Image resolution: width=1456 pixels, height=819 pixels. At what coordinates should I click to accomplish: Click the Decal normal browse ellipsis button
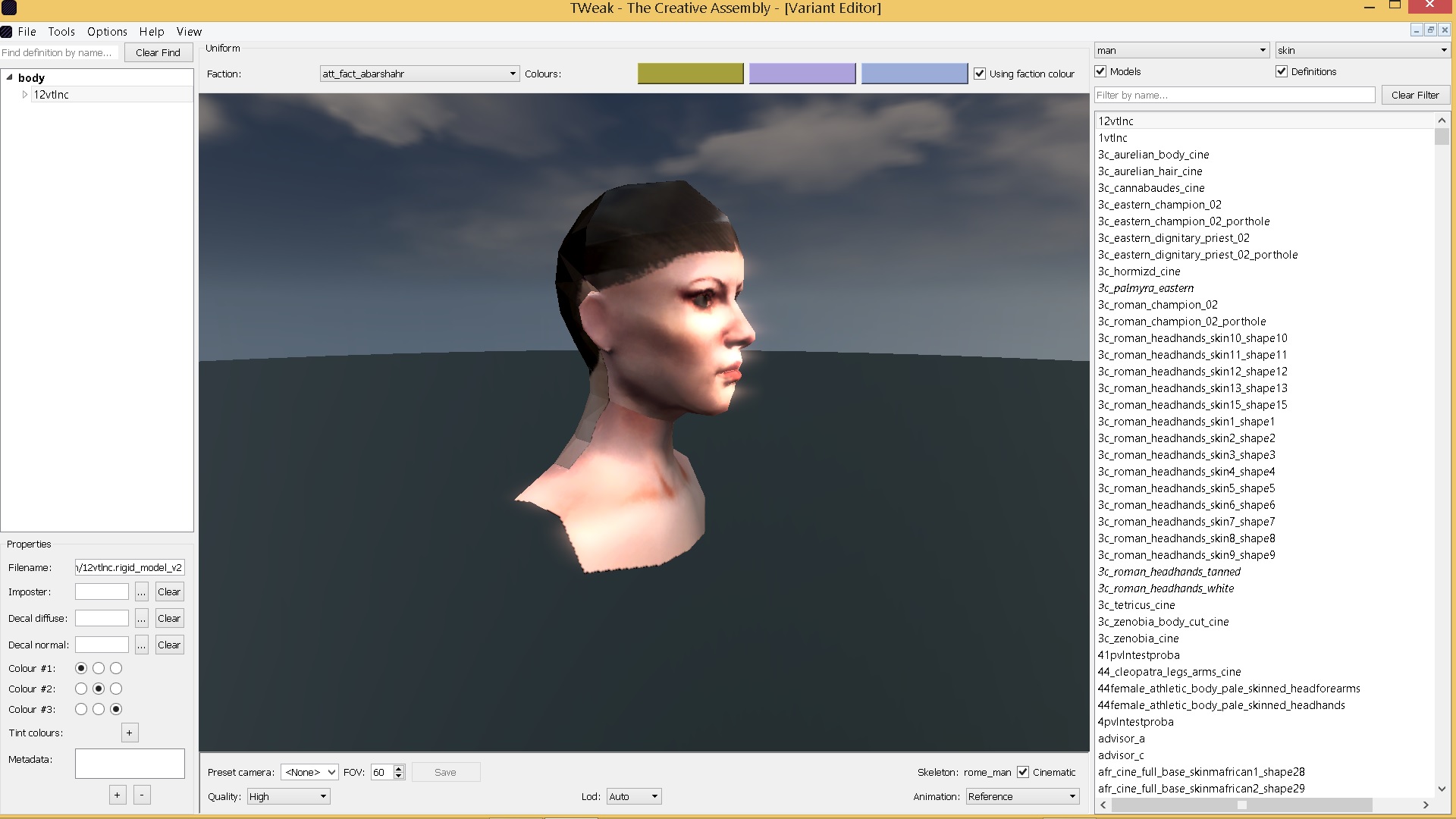pos(141,645)
